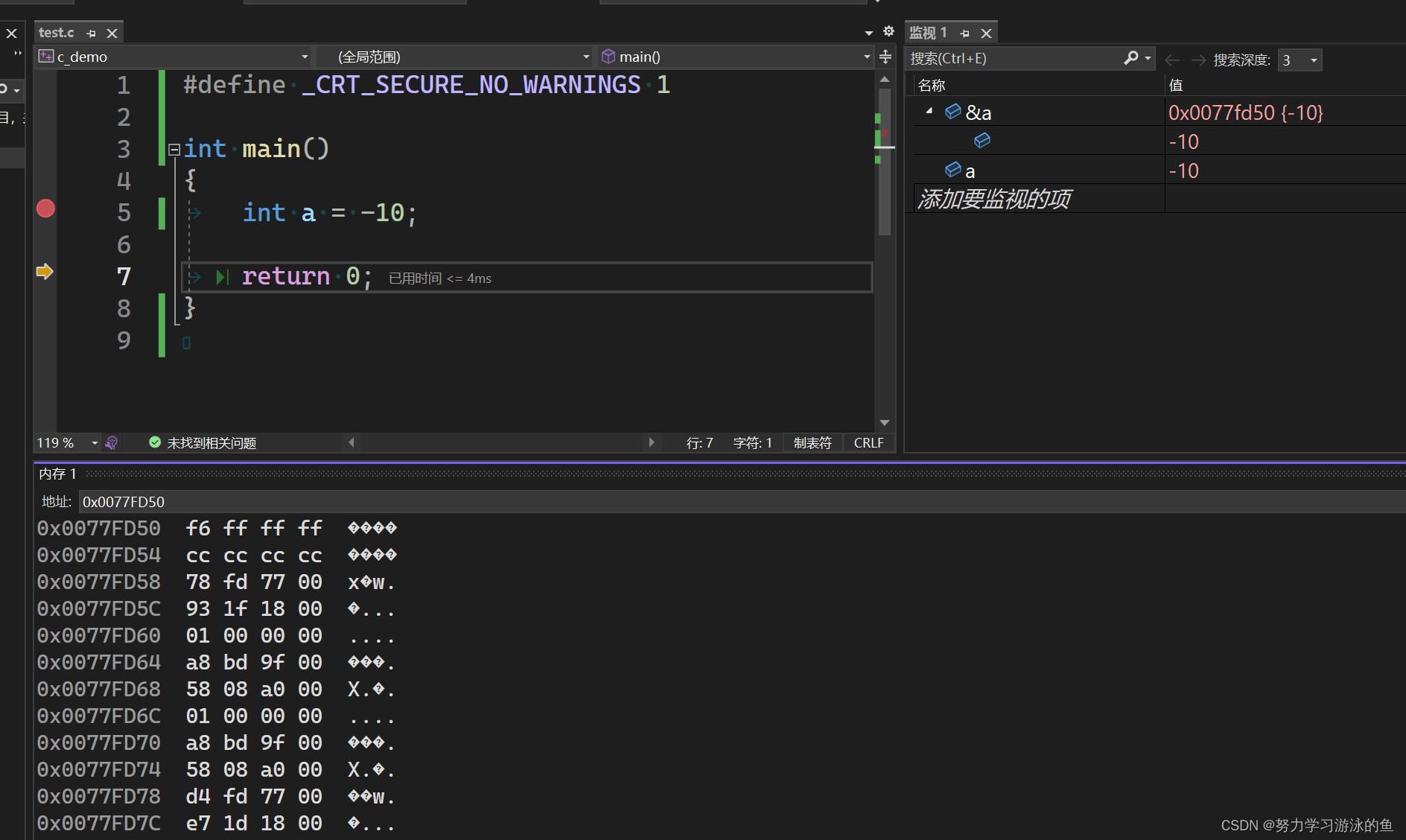Click the variable icon beside &a in Watch
The image size is (1406, 840).
tap(952, 112)
